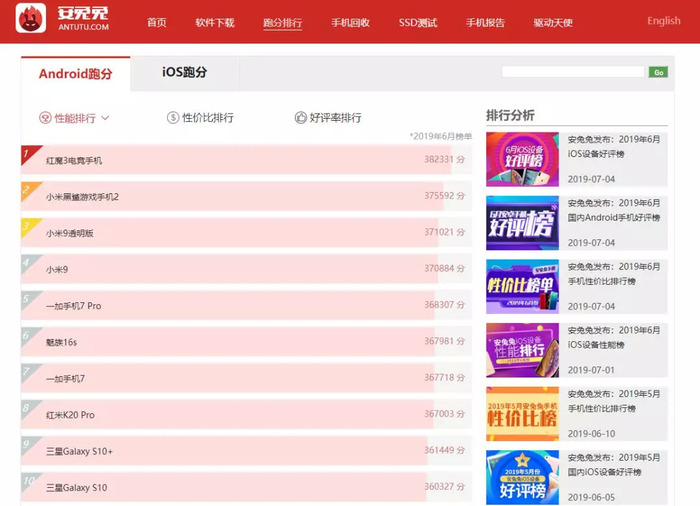
Task: Open the 2019年5月 国内iOS设备好评榜 article link
Action: pos(614,465)
